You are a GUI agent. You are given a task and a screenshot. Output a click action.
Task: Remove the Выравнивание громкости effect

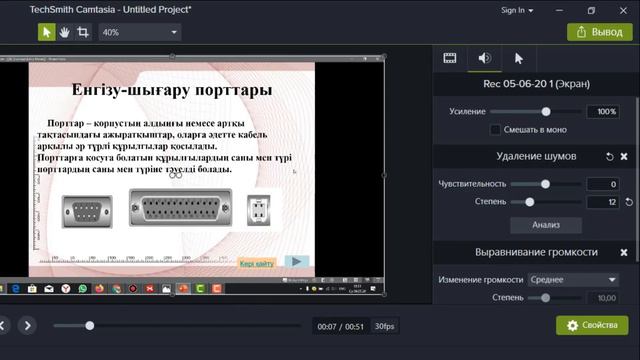click(x=624, y=253)
